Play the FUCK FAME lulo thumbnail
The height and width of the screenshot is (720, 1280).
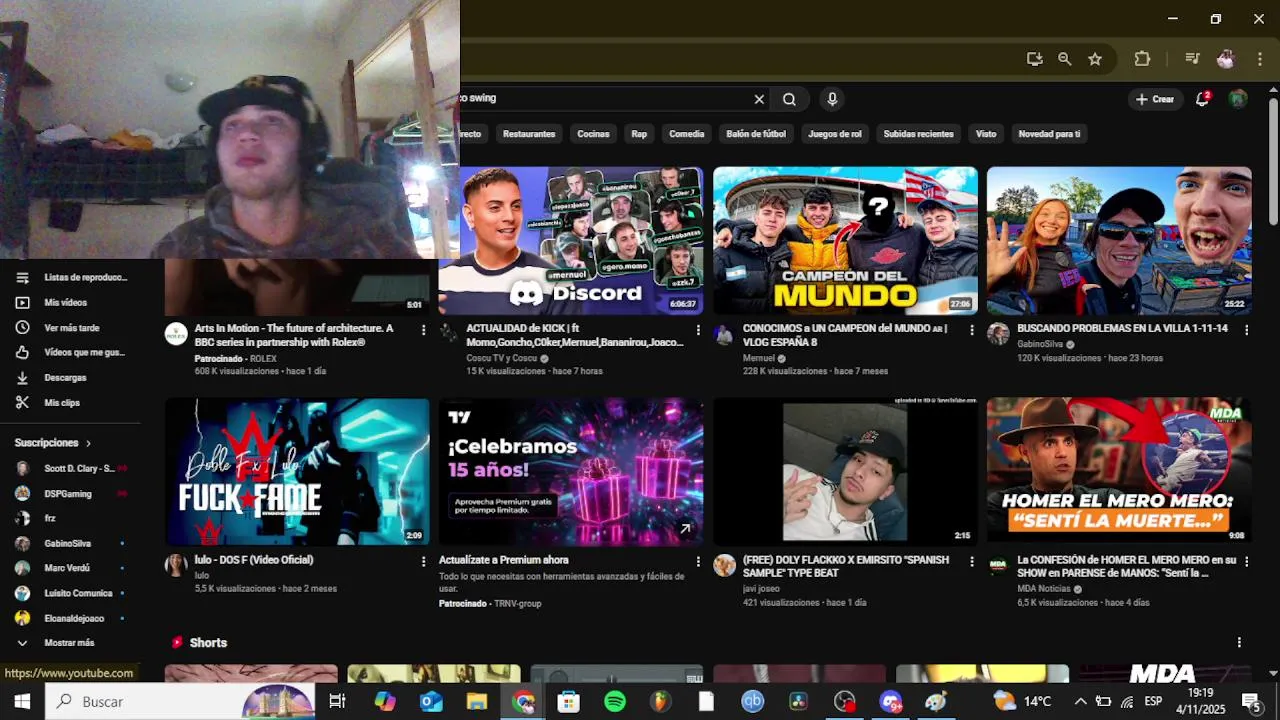point(297,472)
